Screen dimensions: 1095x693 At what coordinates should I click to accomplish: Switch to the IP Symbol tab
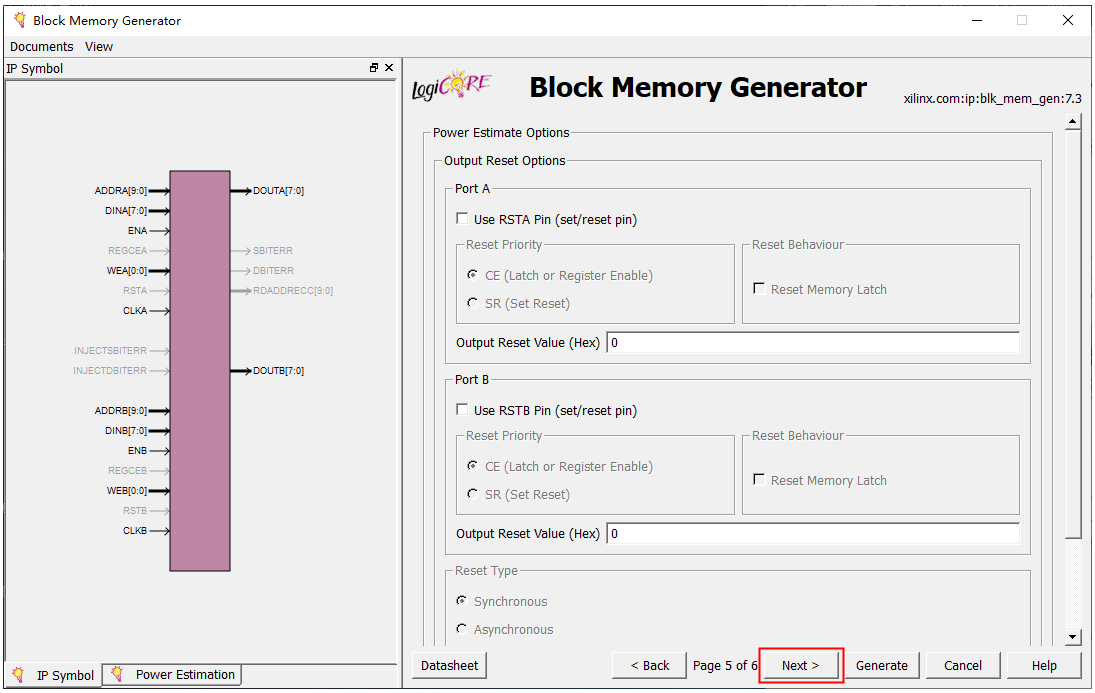54,675
